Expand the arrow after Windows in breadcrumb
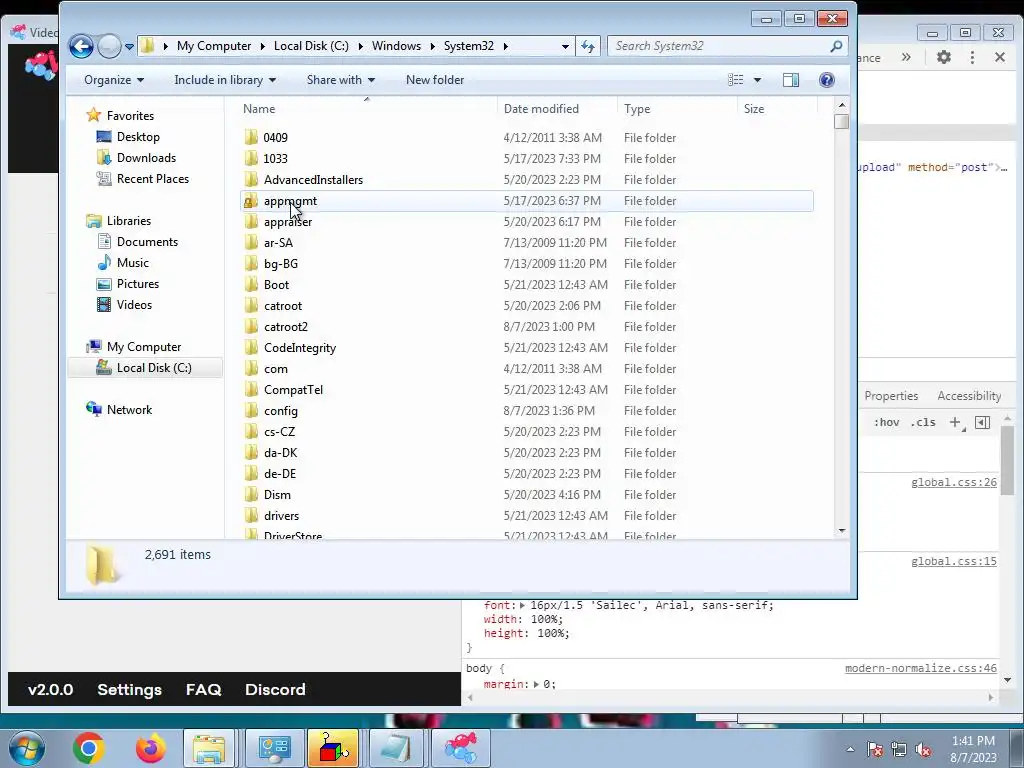 (x=432, y=46)
